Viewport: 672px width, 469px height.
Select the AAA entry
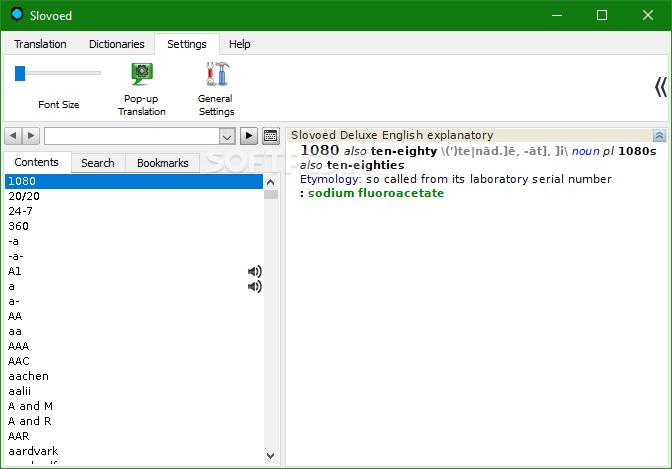point(134,346)
